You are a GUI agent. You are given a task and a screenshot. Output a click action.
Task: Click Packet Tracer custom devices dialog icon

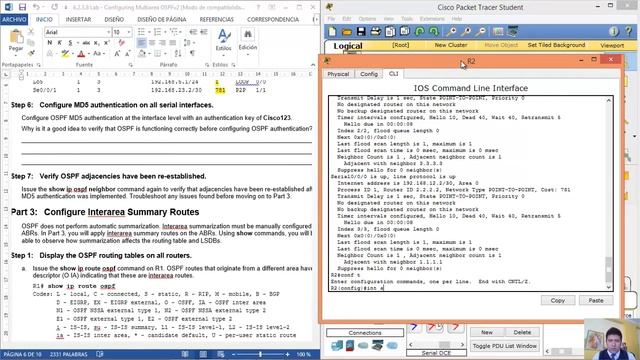point(513,31)
